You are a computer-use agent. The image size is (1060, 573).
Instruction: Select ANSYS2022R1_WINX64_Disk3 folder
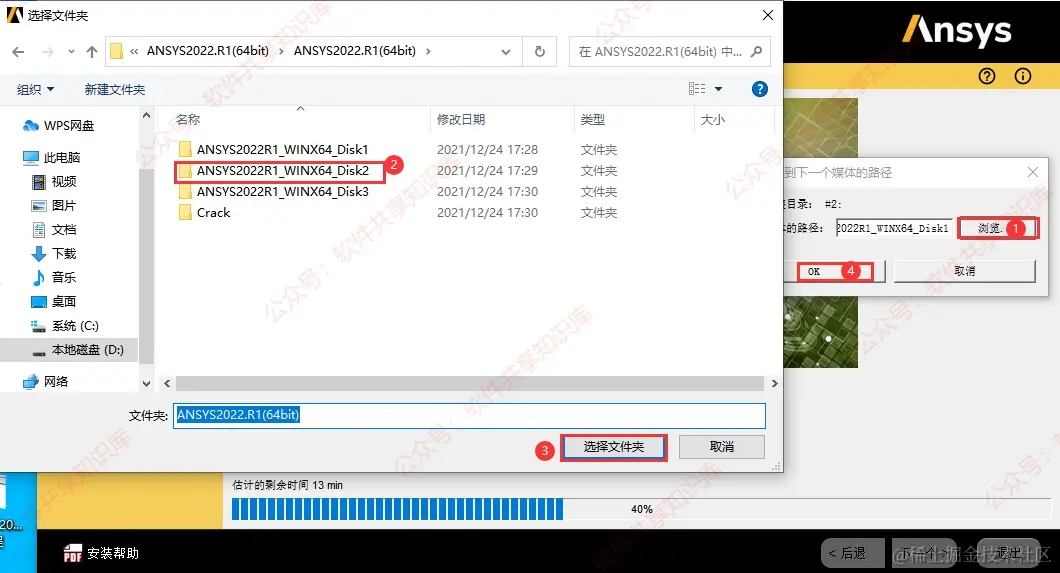[x=274, y=191]
